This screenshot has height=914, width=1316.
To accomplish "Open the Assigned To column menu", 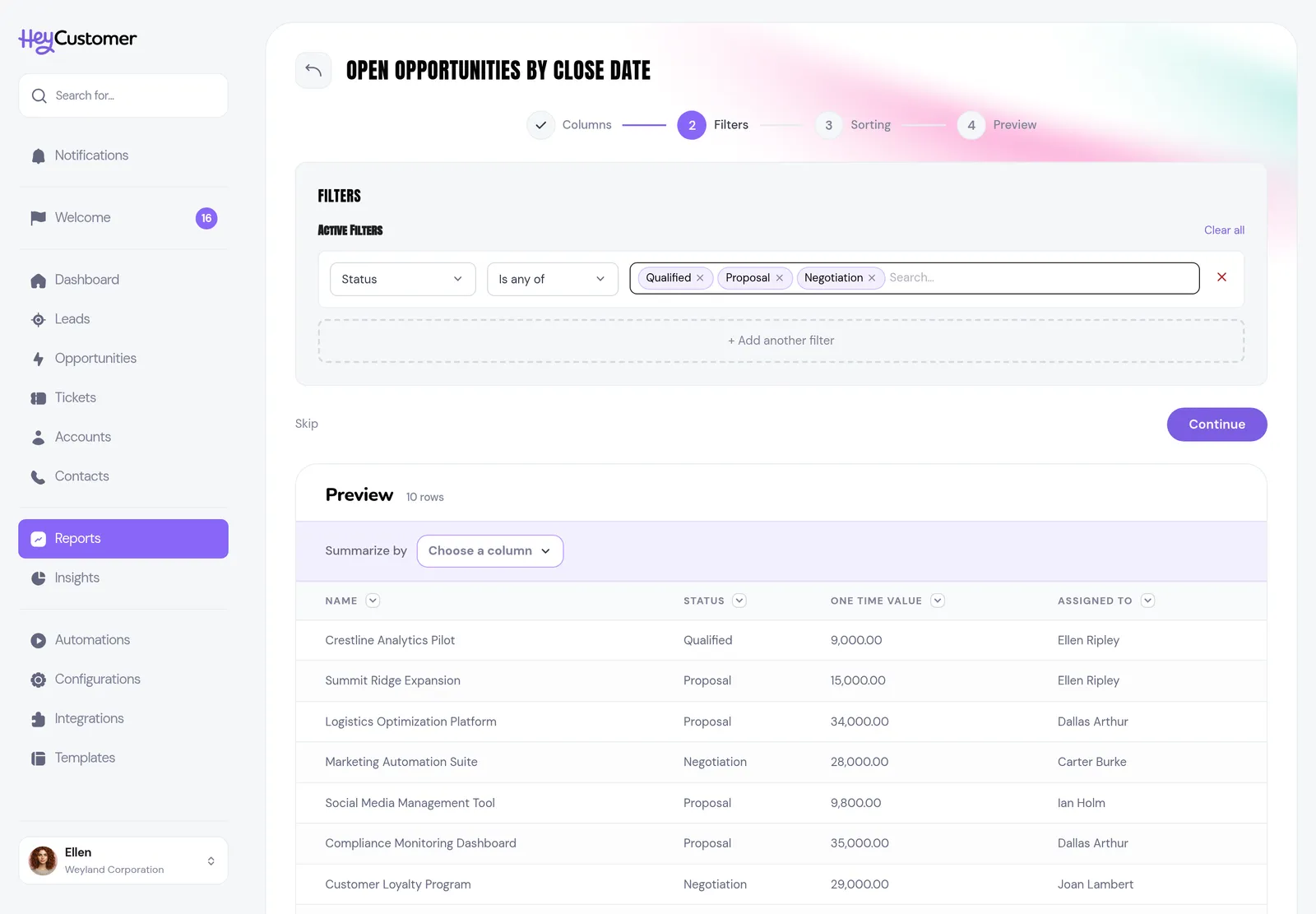I will click(x=1147, y=601).
